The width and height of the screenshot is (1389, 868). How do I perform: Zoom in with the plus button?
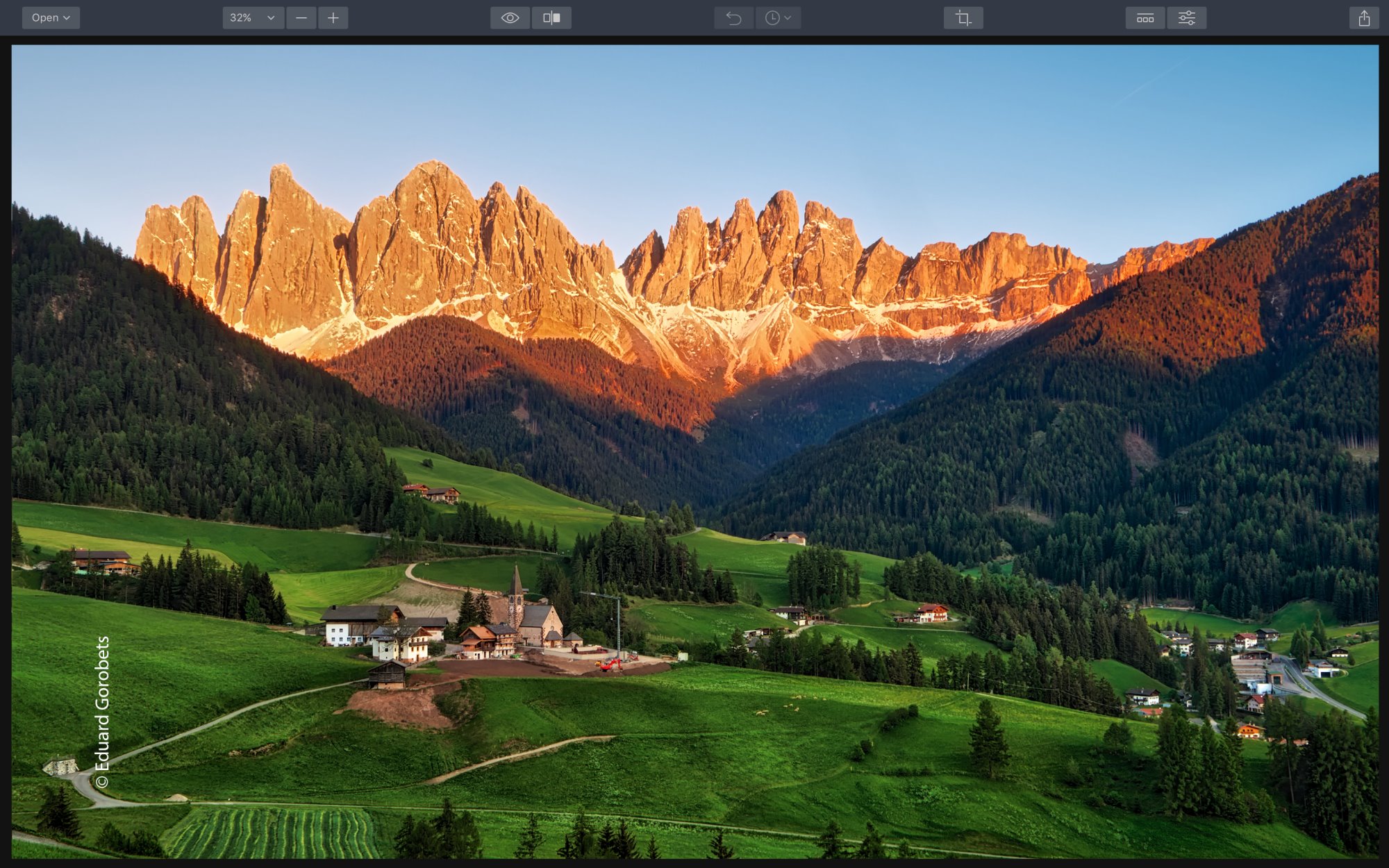pyautogui.click(x=333, y=18)
